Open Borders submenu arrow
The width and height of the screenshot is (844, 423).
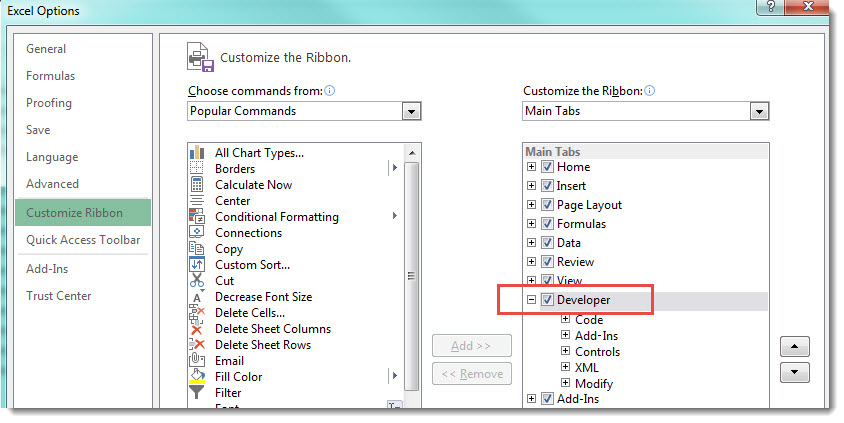[x=395, y=168]
